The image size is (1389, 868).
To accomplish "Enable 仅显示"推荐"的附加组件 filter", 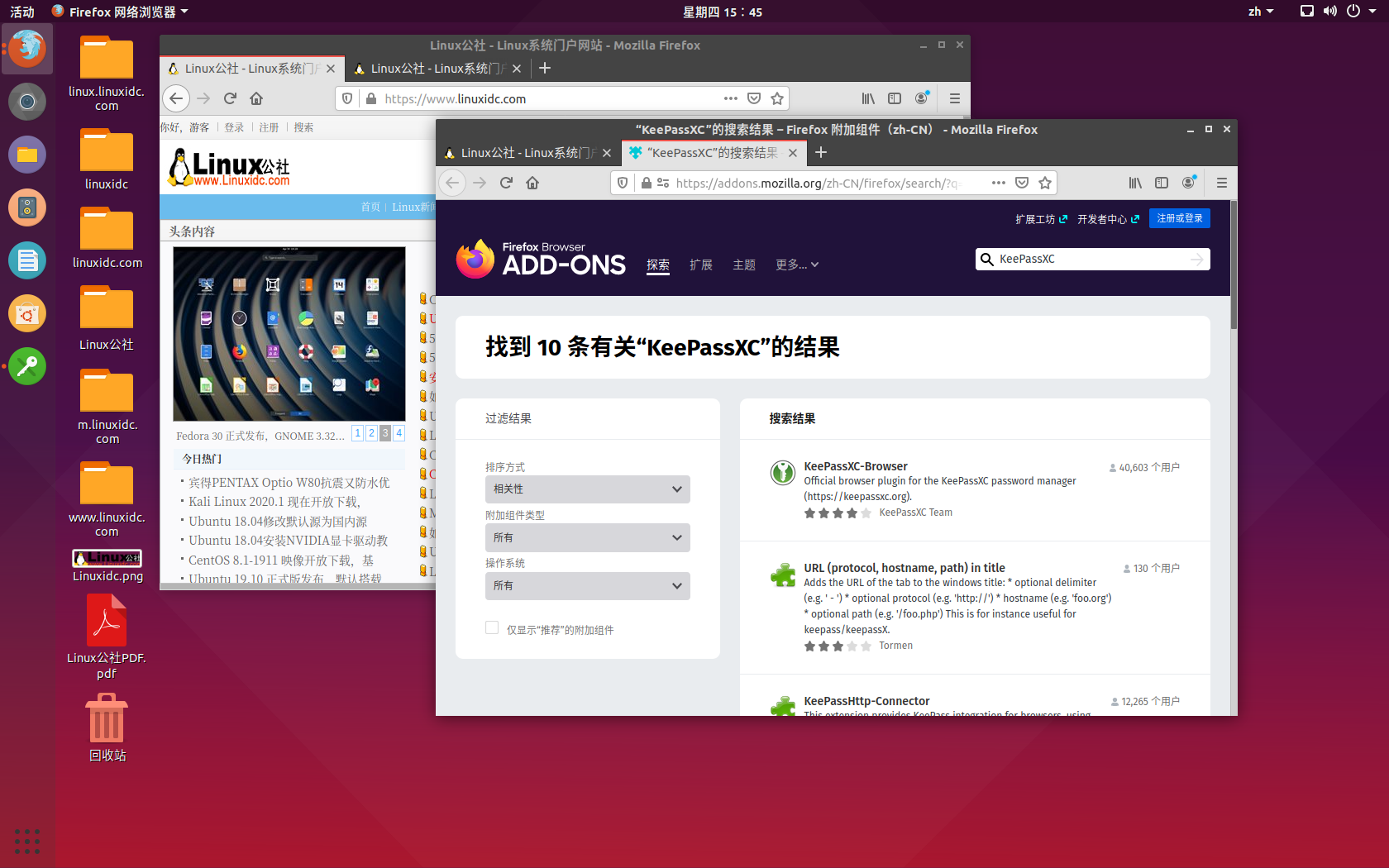I will click(x=492, y=628).
